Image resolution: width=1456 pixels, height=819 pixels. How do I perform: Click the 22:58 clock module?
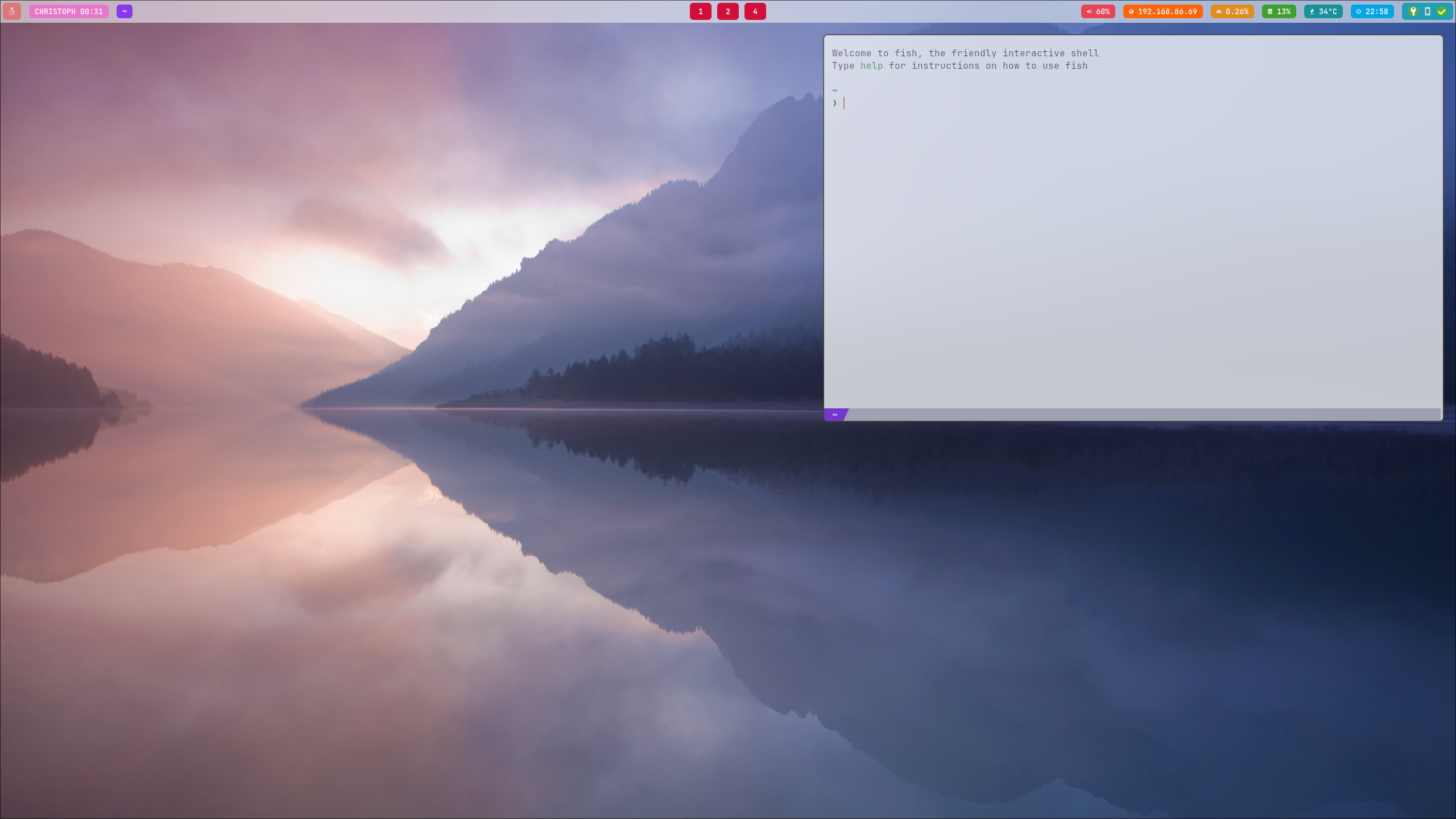[x=1372, y=11]
